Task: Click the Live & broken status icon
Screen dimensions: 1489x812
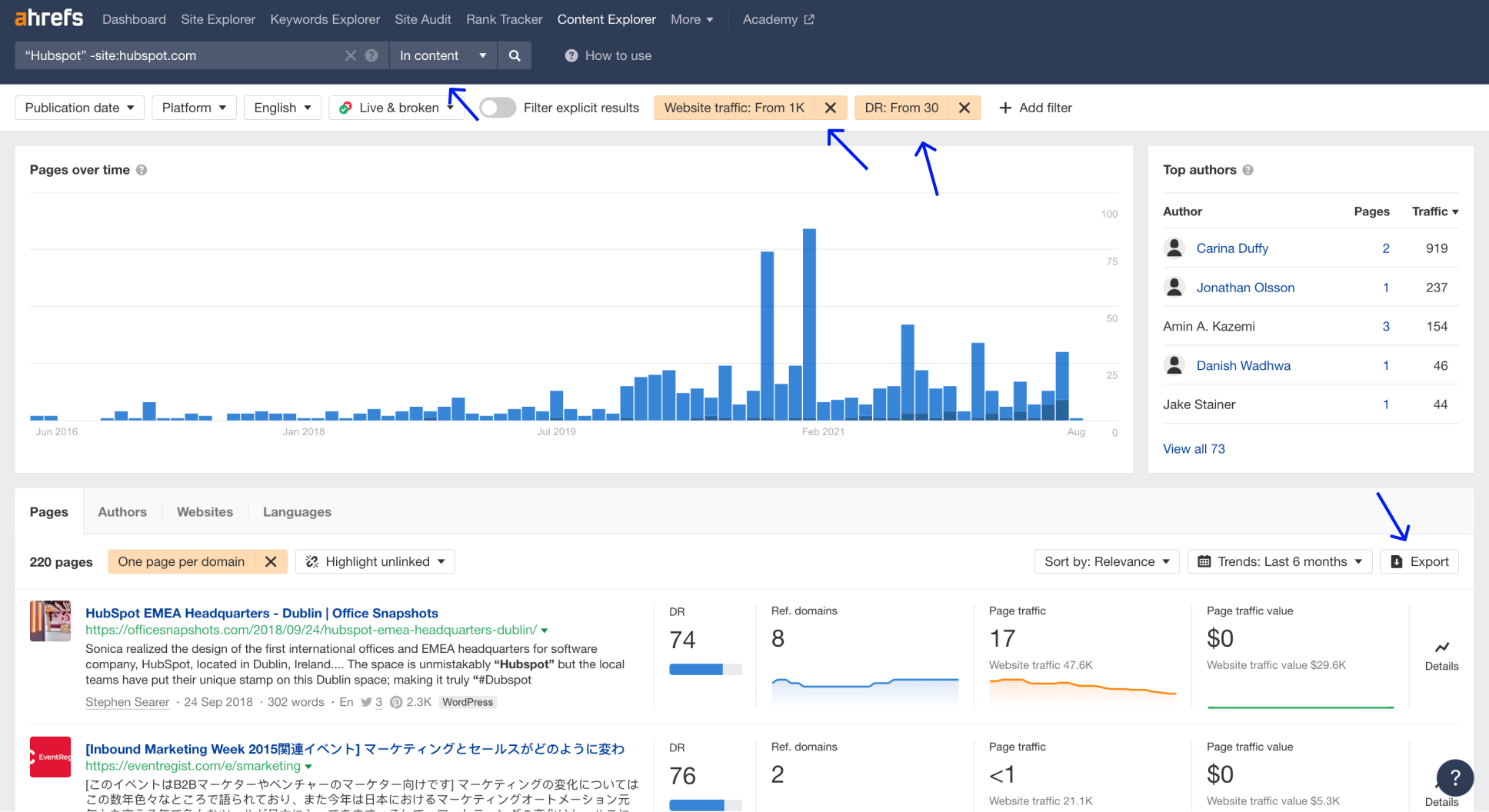Action: 346,108
